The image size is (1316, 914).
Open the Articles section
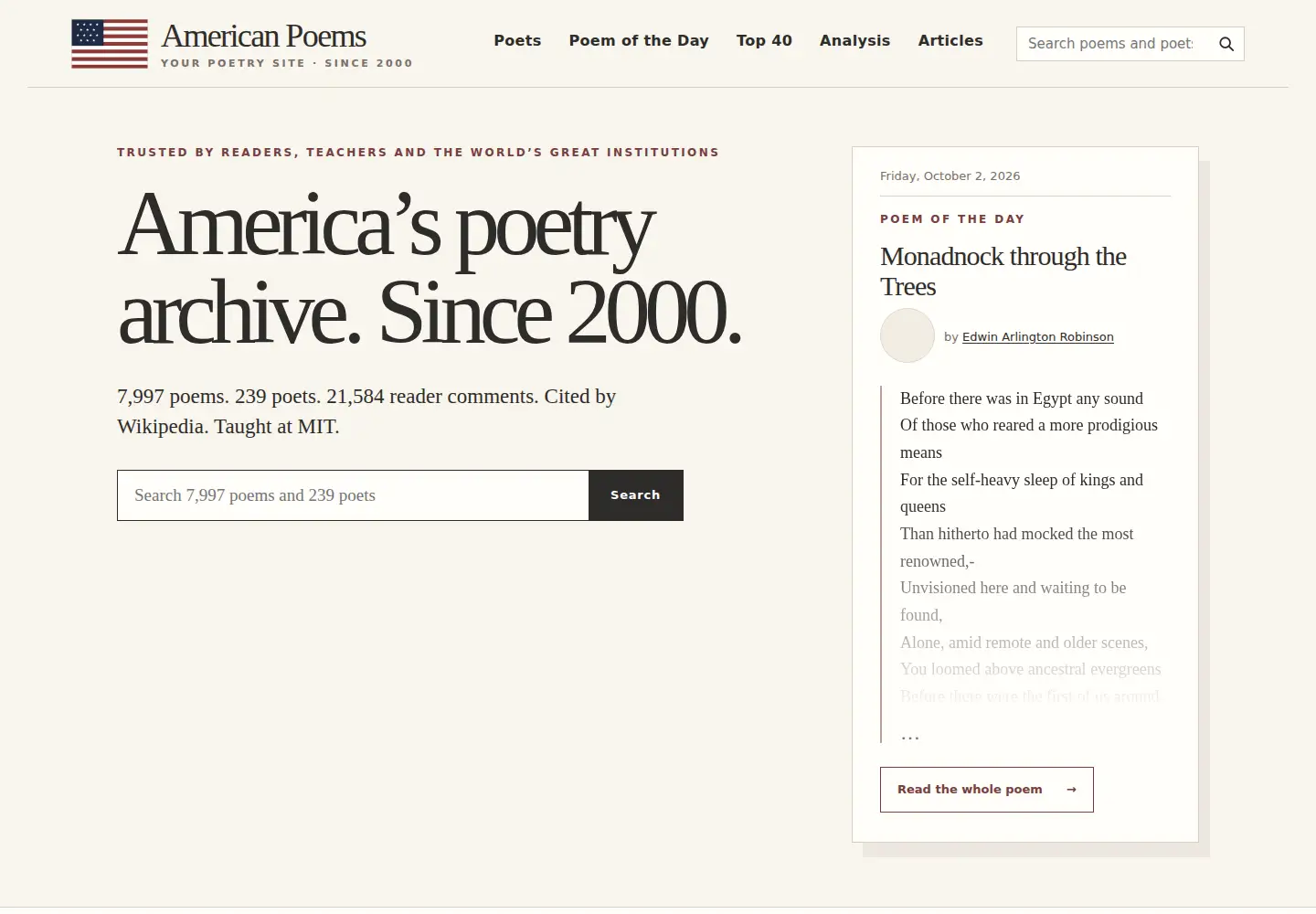click(950, 40)
